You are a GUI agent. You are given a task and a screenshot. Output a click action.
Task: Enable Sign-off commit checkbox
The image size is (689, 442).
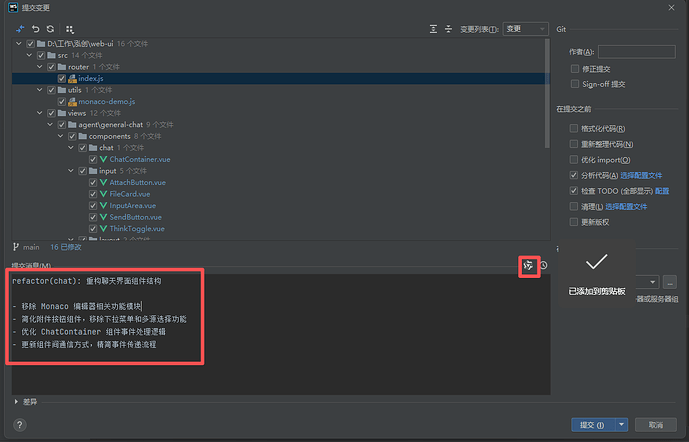pyautogui.click(x=575, y=84)
